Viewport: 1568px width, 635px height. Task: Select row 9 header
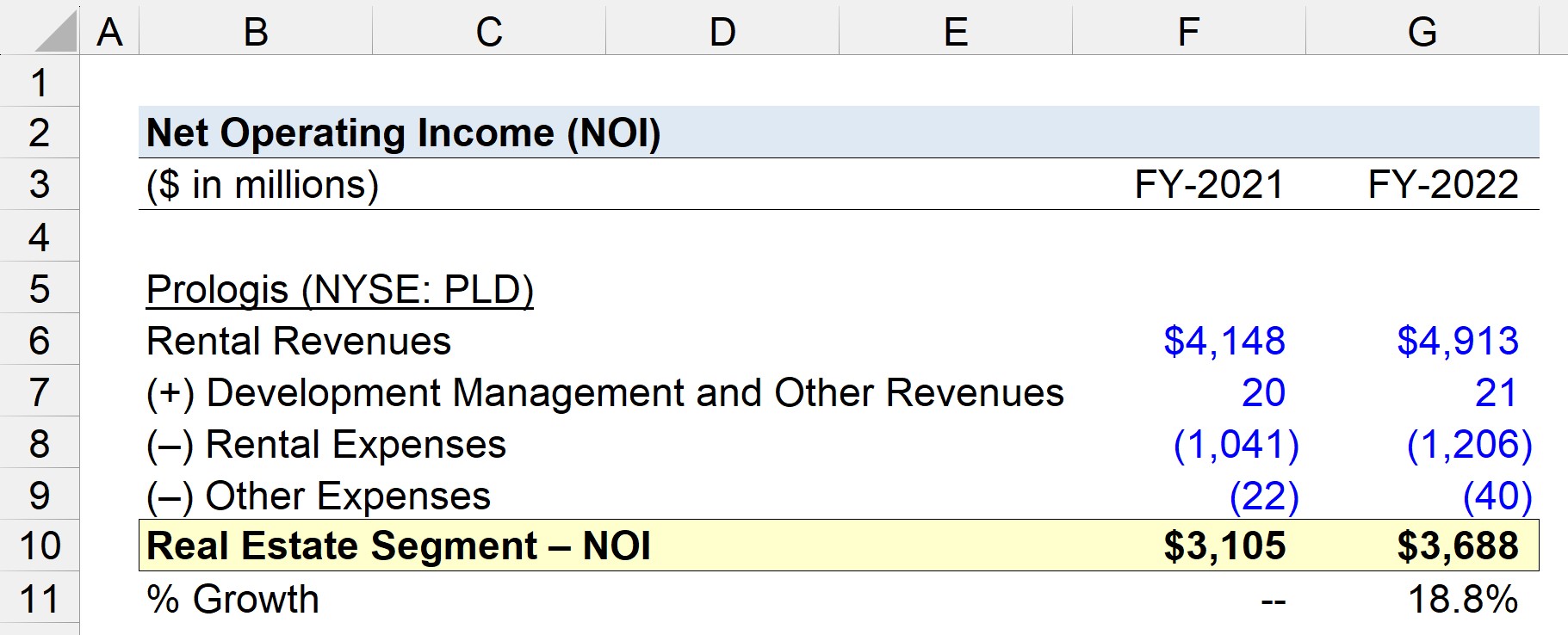(40, 495)
